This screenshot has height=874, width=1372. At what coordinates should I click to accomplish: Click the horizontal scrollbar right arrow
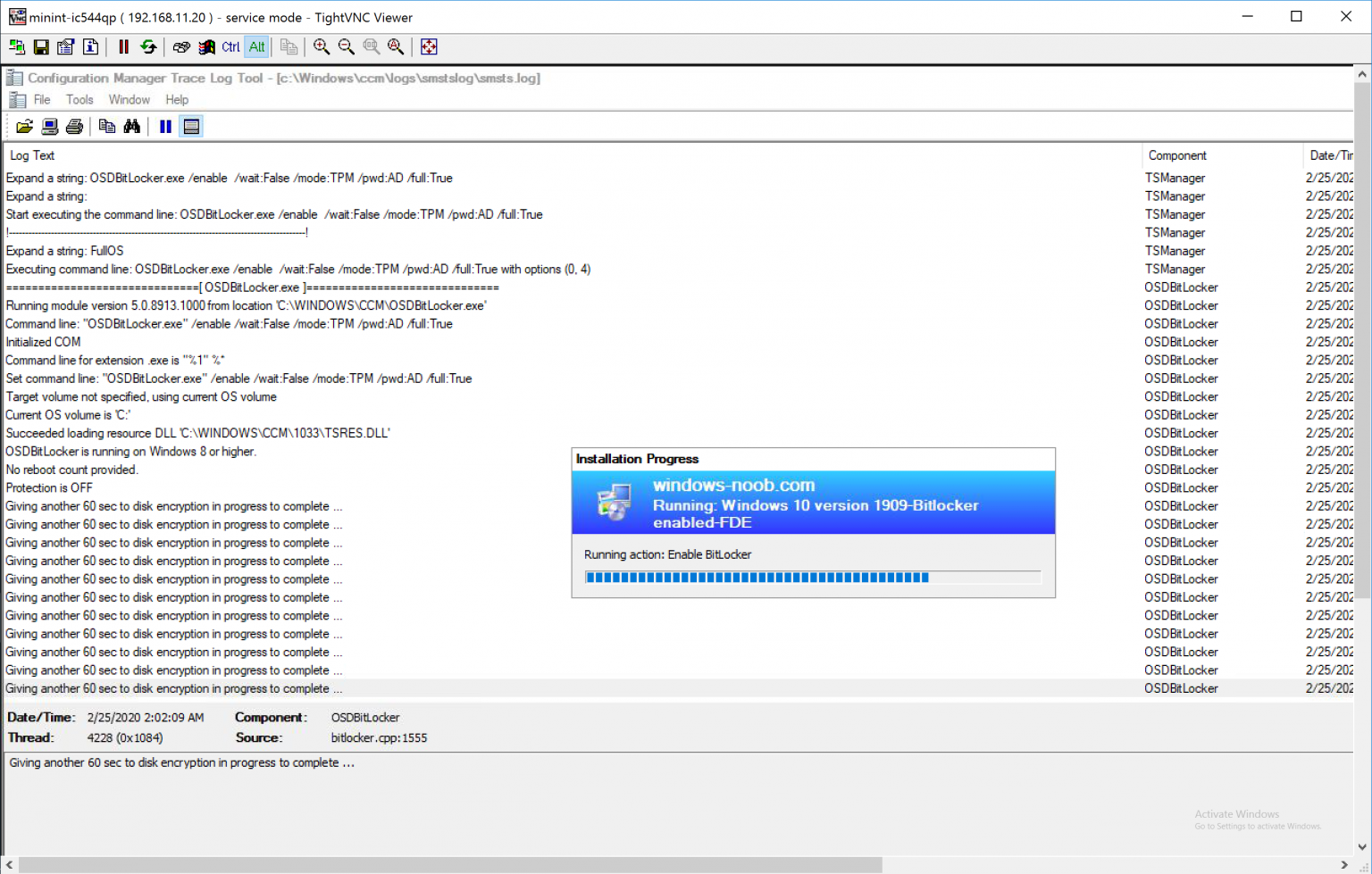point(1344,865)
